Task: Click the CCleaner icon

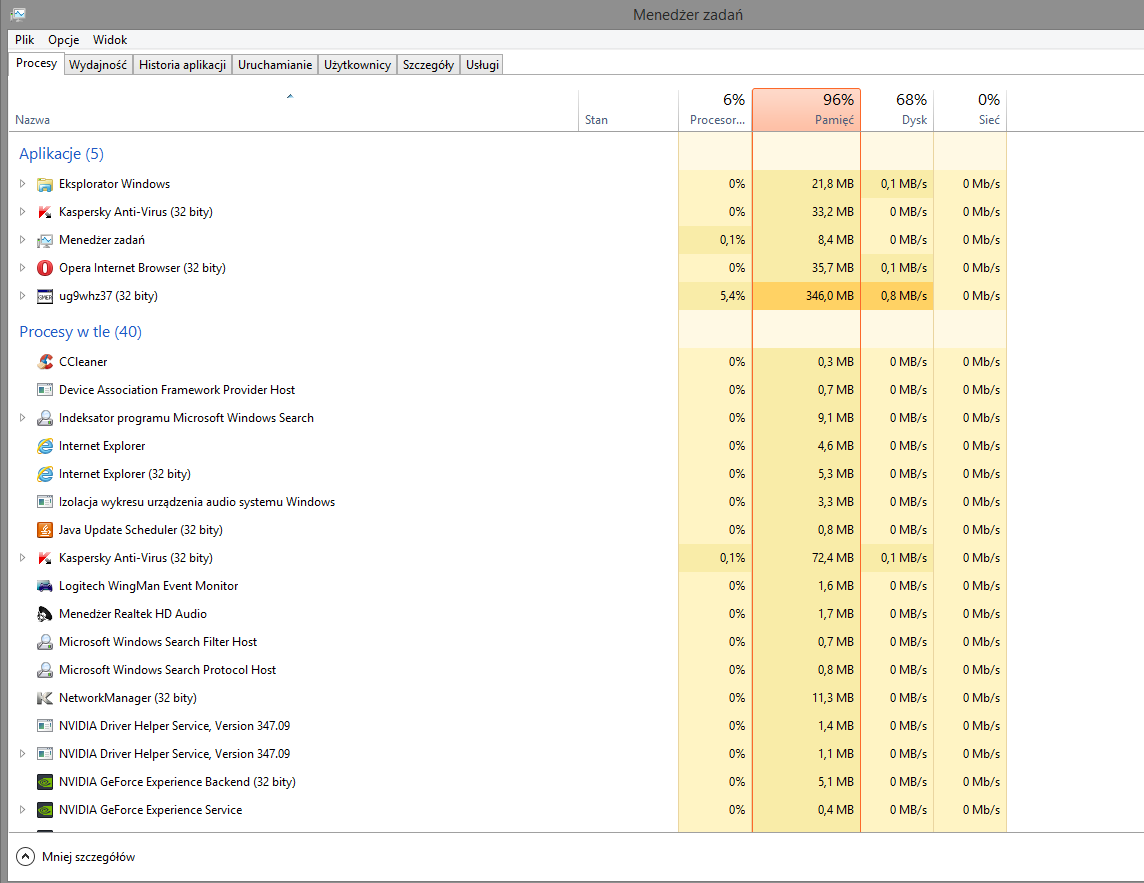Action: click(45, 362)
